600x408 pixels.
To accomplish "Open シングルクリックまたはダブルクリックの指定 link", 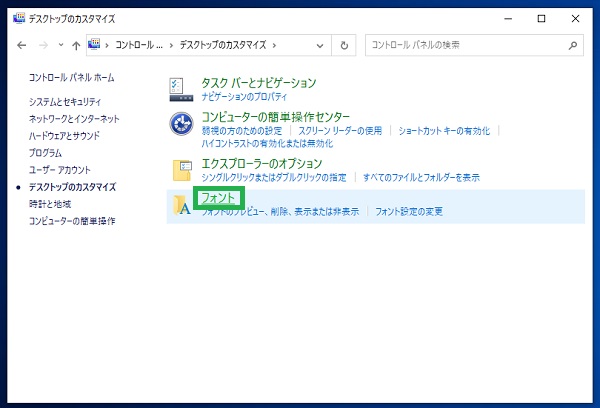I will click(x=274, y=178).
